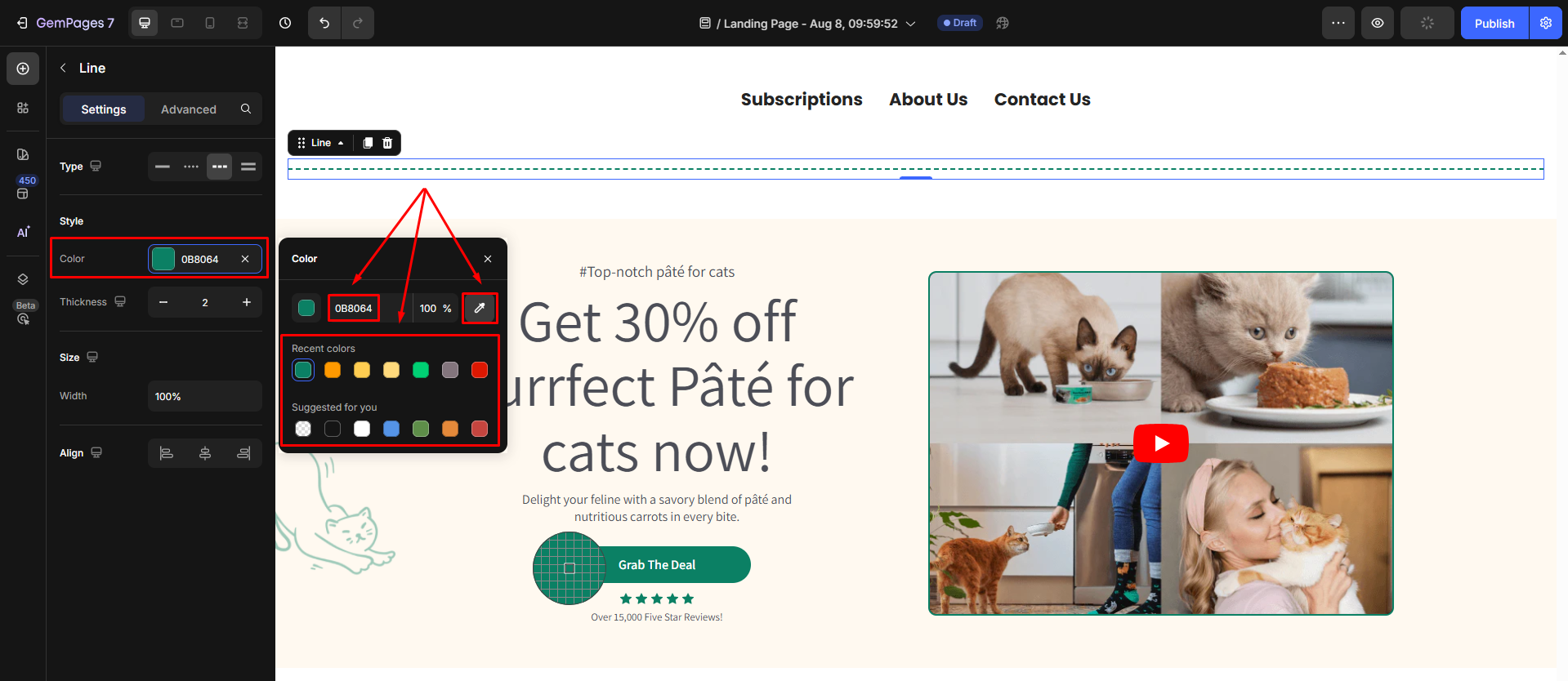Increase line thickness with plus button

(247, 302)
